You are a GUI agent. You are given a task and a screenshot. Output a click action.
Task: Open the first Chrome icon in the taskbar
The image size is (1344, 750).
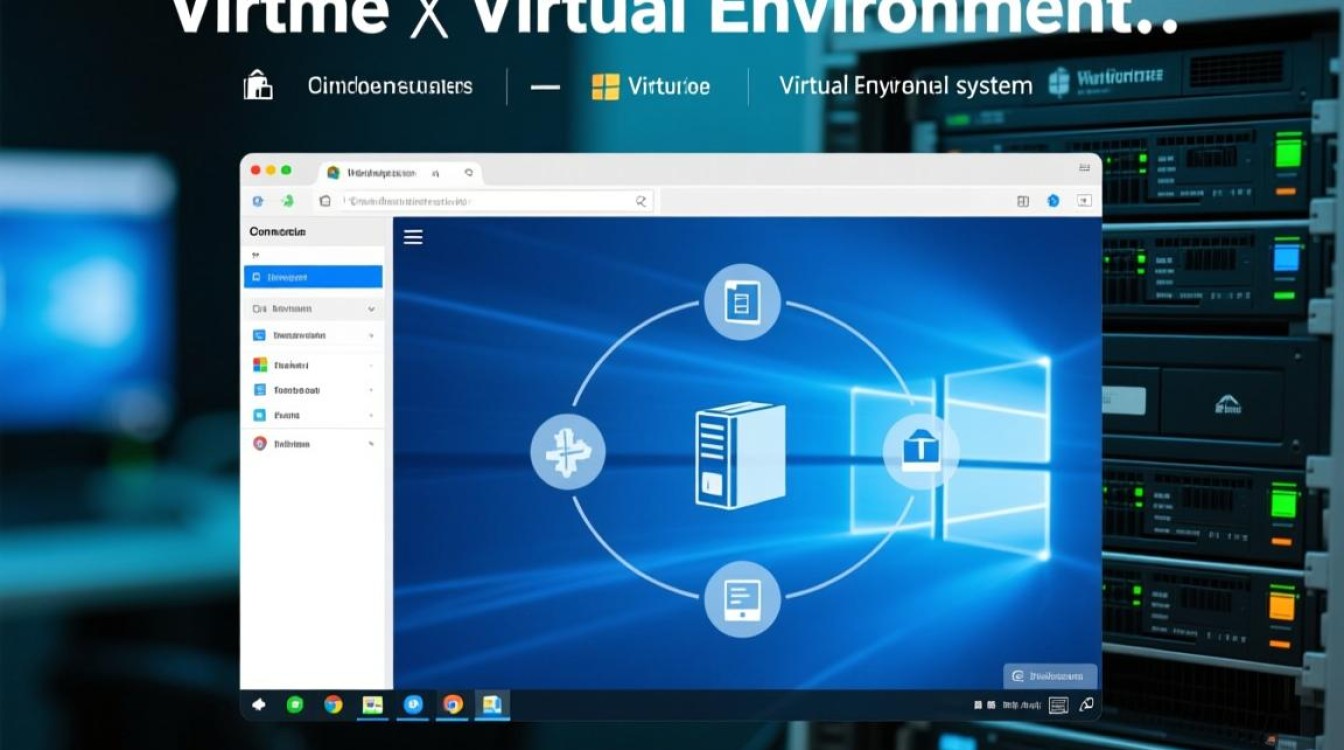(x=333, y=705)
